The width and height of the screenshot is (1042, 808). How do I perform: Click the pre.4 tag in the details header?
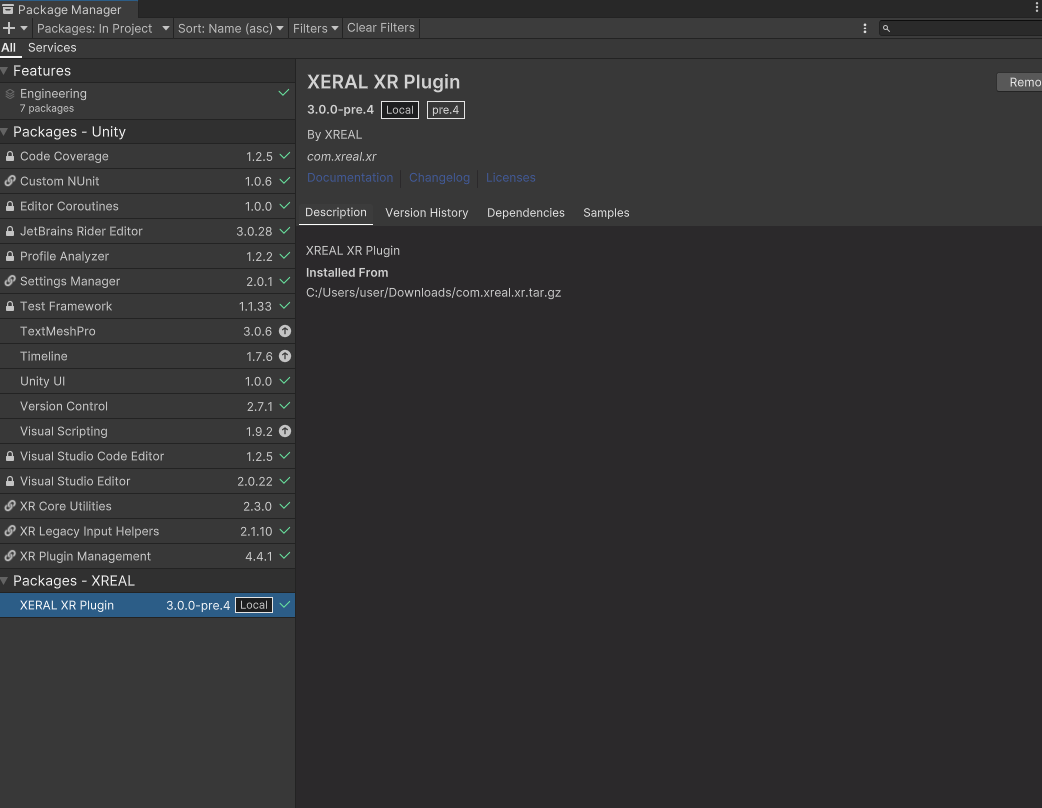click(446, 110)
